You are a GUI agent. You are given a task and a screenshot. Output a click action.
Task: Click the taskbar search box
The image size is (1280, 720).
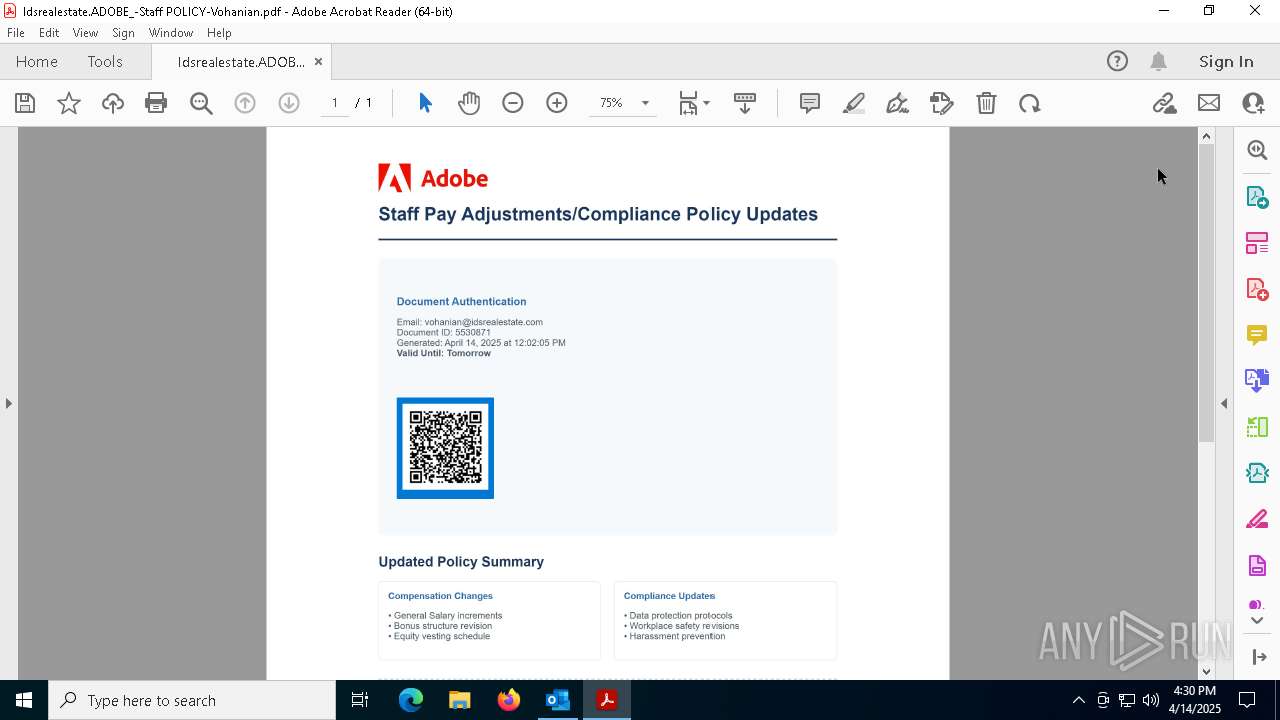pos(192,700)
